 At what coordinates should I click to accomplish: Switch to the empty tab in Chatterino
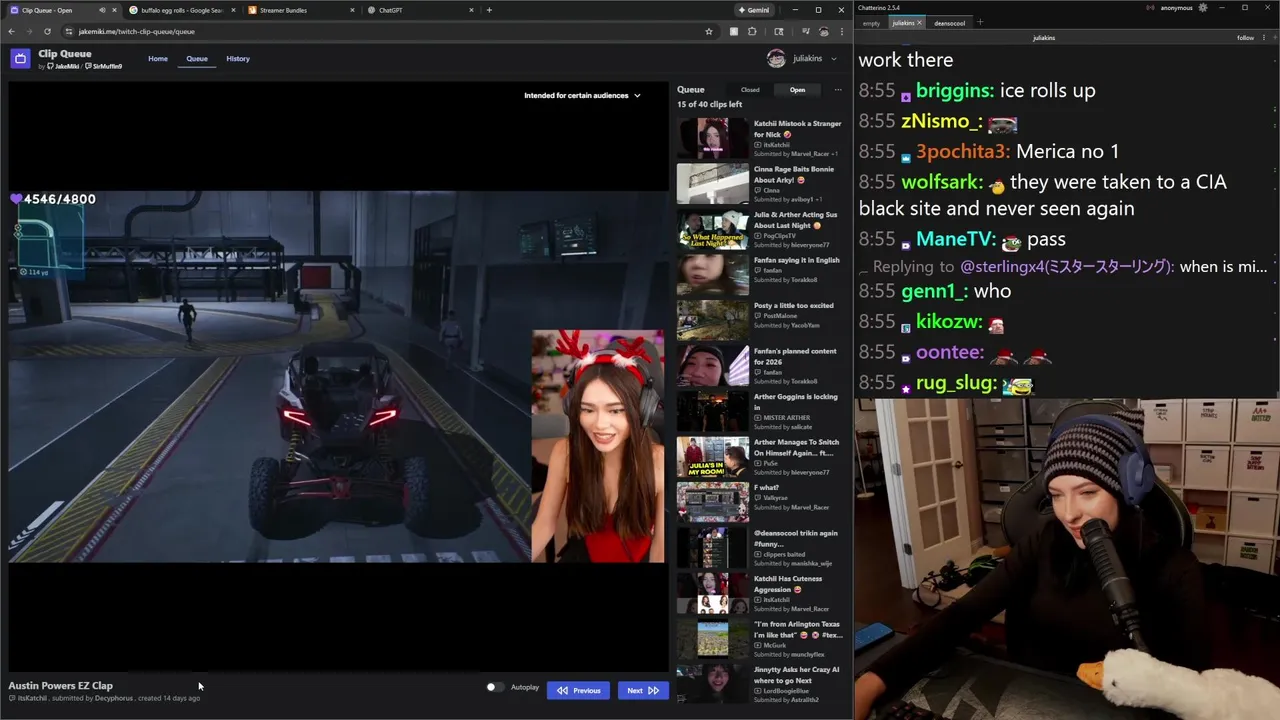(x=872, y=23)
